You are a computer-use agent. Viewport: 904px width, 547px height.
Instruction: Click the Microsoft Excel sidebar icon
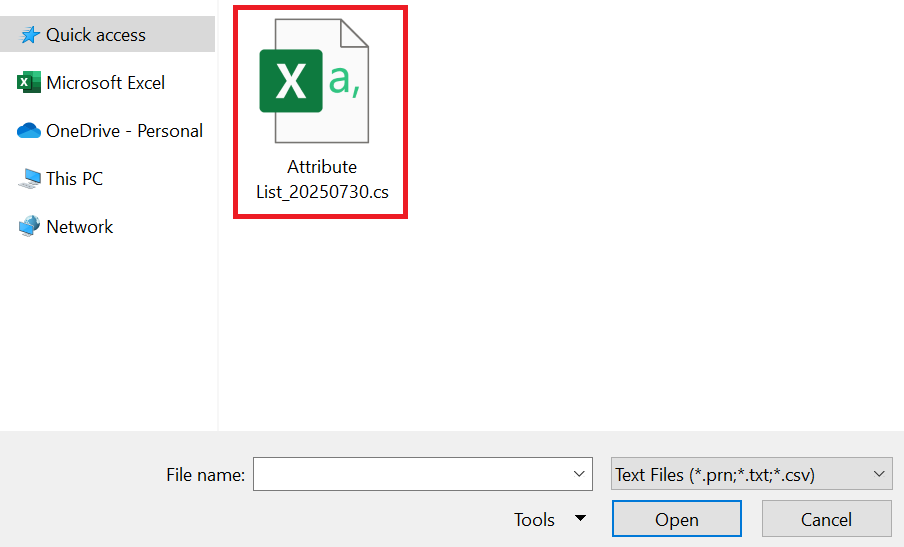29,82
